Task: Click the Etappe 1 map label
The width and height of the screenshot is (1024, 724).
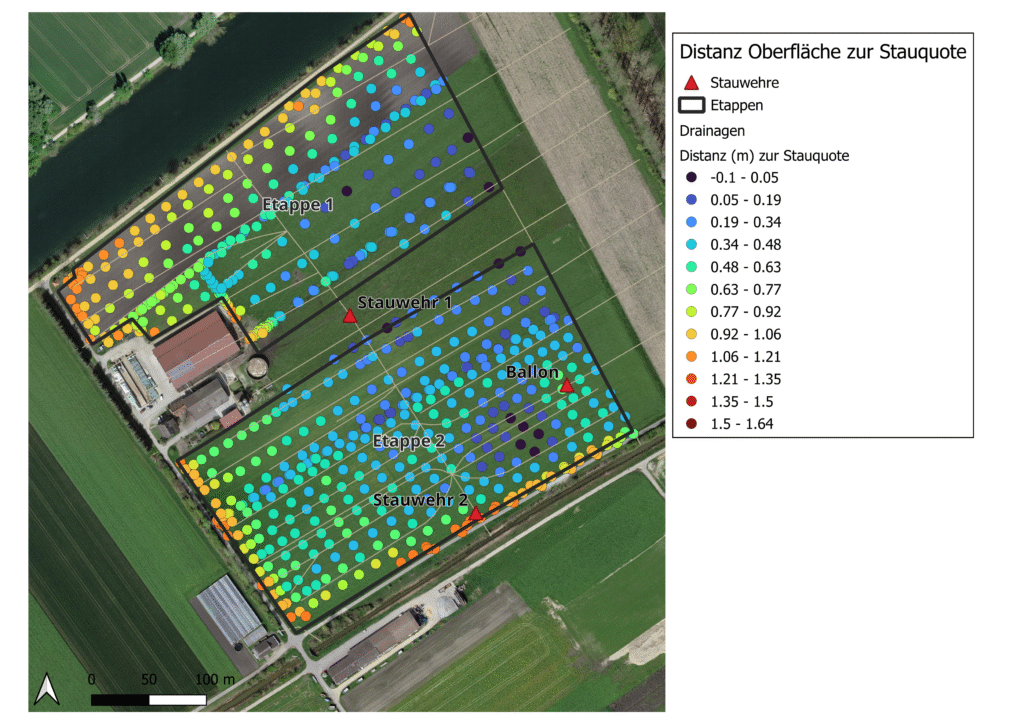Action: tap(297, 205)
